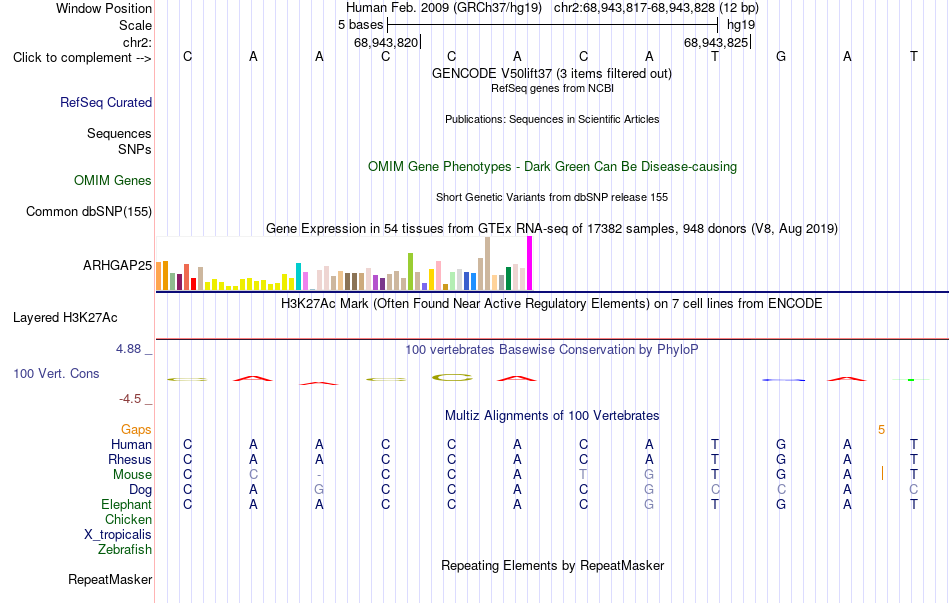Viewport: 950px width, 603px height.
Task: Click the lime green bar in GTEx chart
Action: click(410, 272)
